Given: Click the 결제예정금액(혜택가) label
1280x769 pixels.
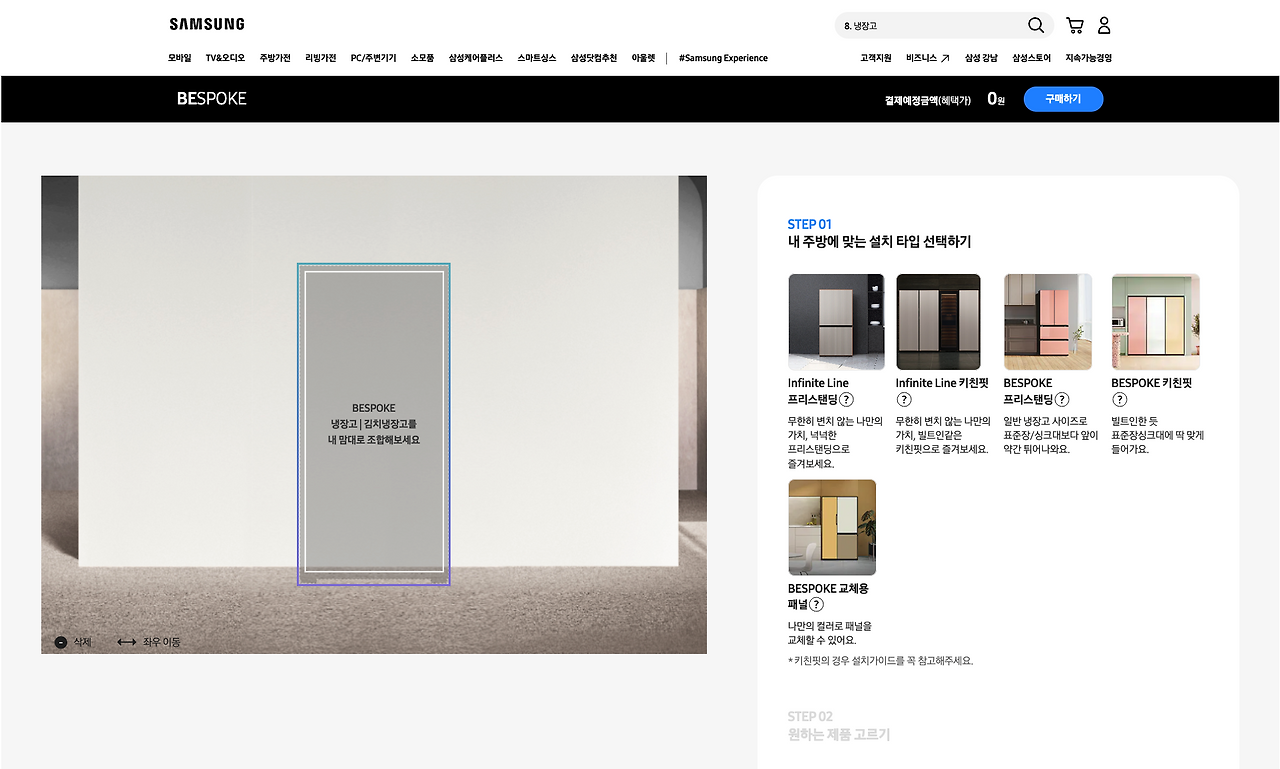Looking at the screenshot, I should pos(928,100).
